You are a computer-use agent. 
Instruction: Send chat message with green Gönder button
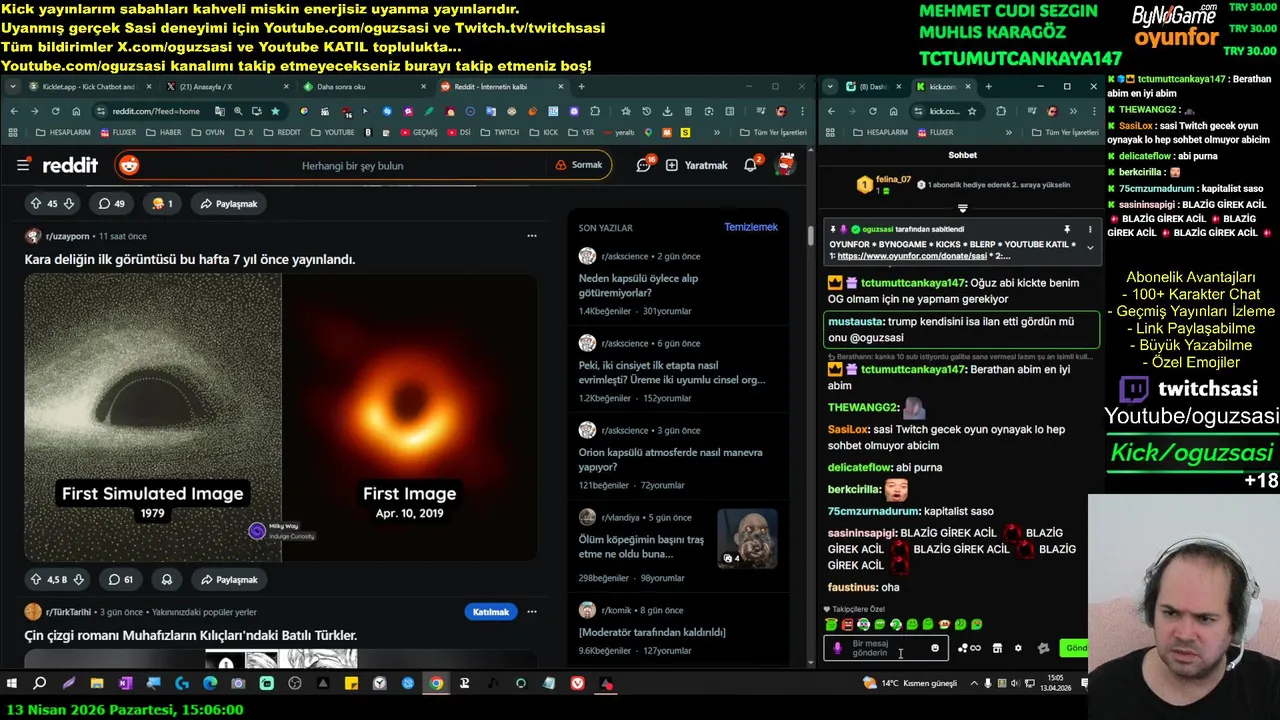coord(1075,648)
